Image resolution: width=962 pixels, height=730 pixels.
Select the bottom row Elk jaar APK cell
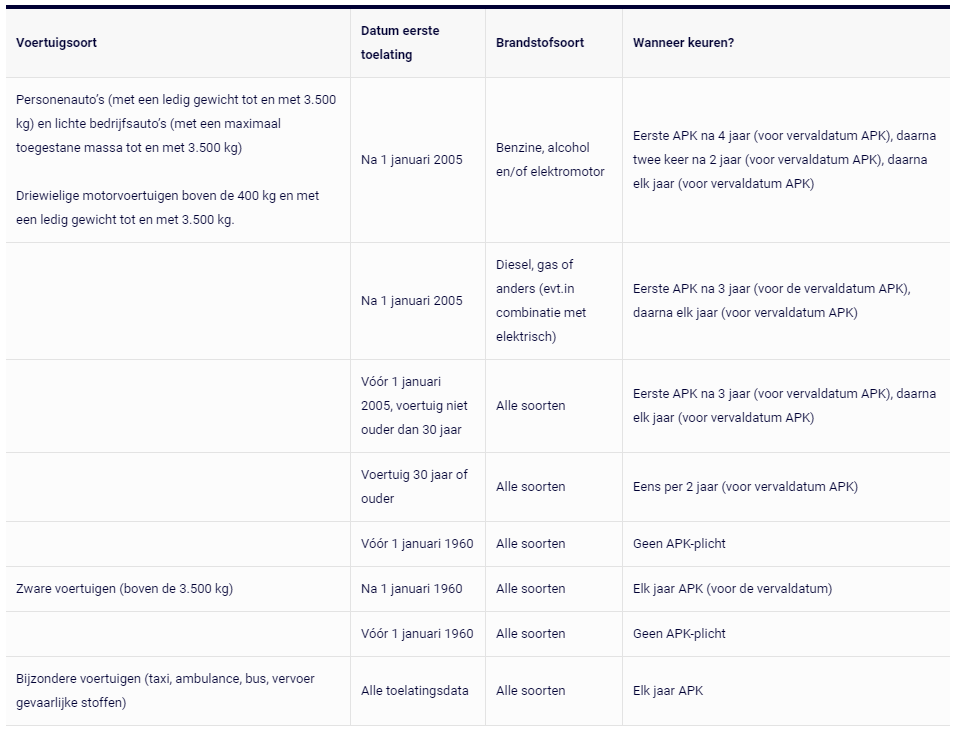coord(668,691)
